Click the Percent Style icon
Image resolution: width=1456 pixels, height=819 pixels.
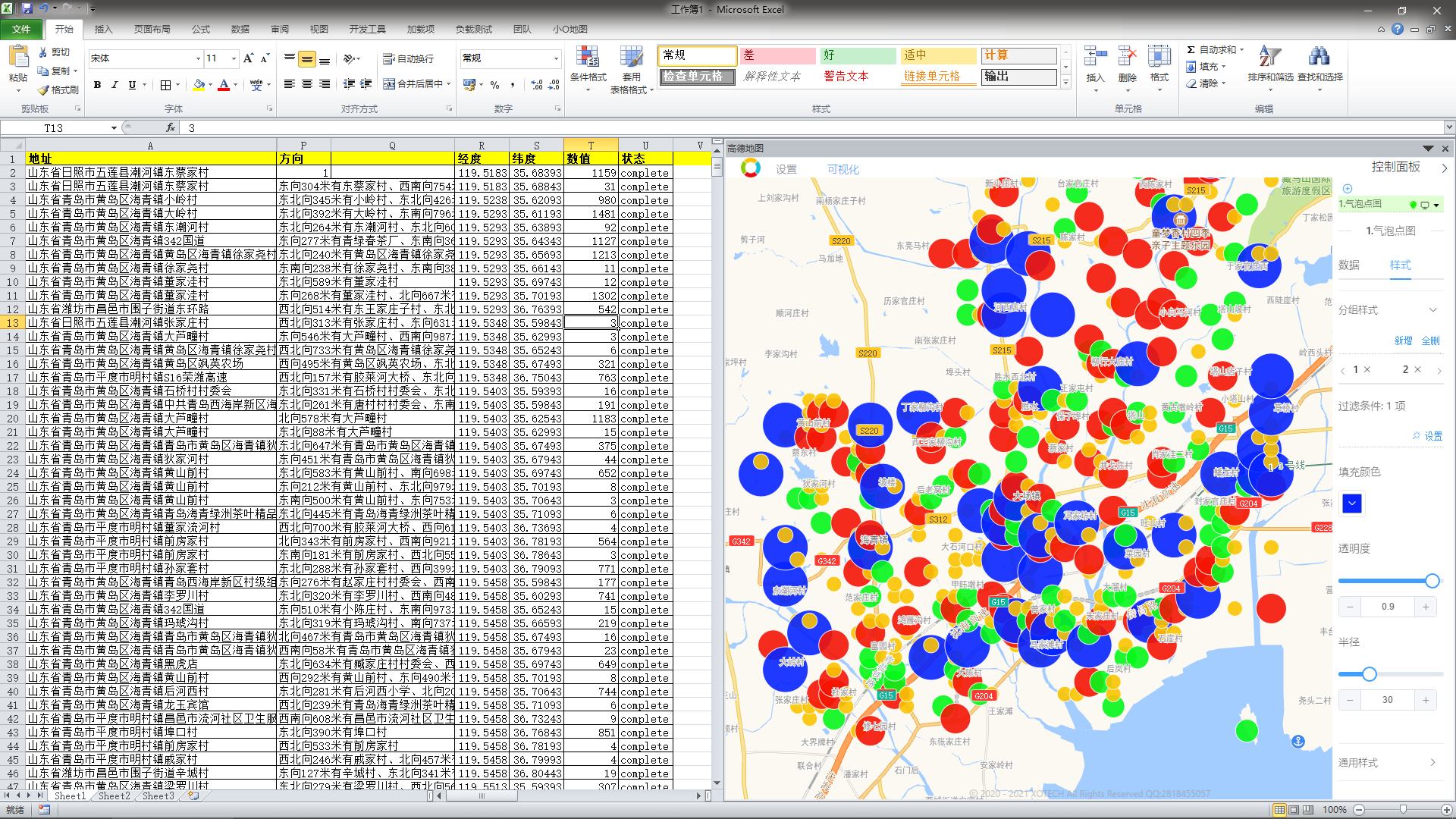tap(494, 85)
